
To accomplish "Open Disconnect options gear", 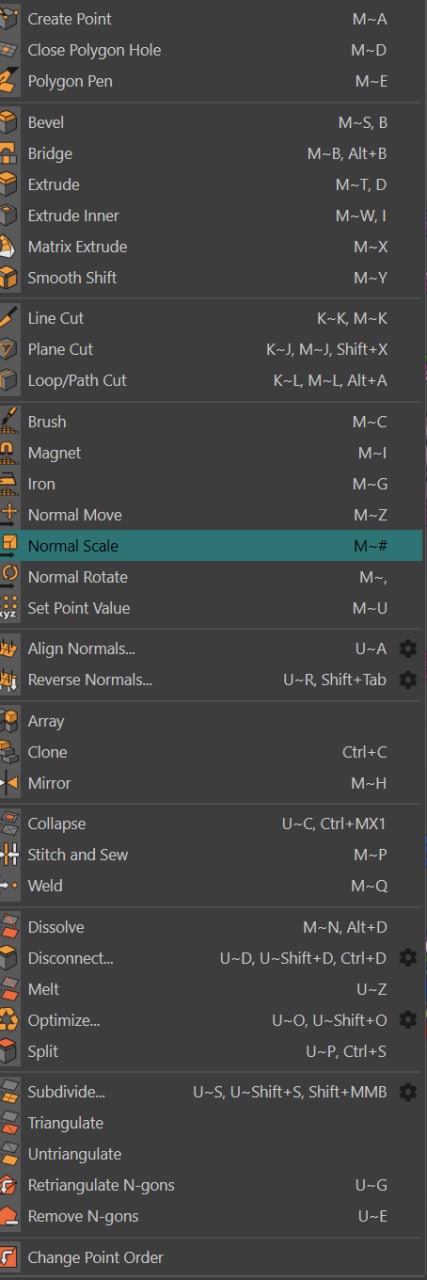I will [407, 958].
